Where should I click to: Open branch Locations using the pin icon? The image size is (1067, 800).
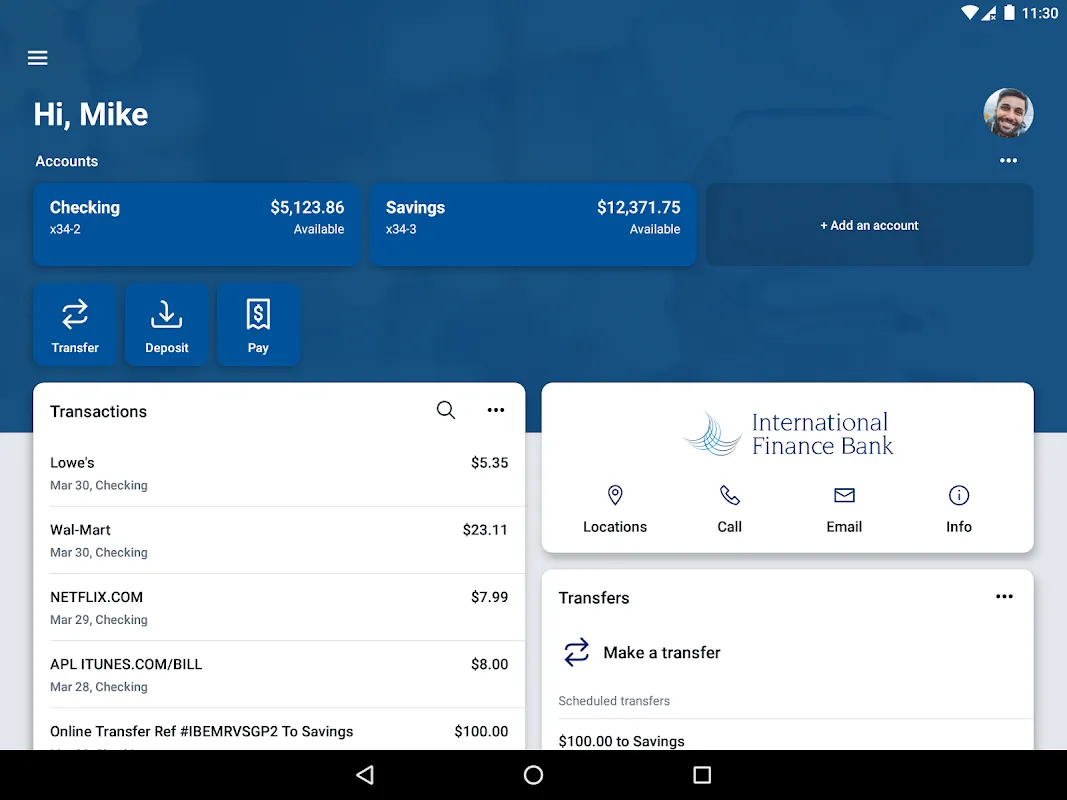pyautogui.click(x=614, y=495)
